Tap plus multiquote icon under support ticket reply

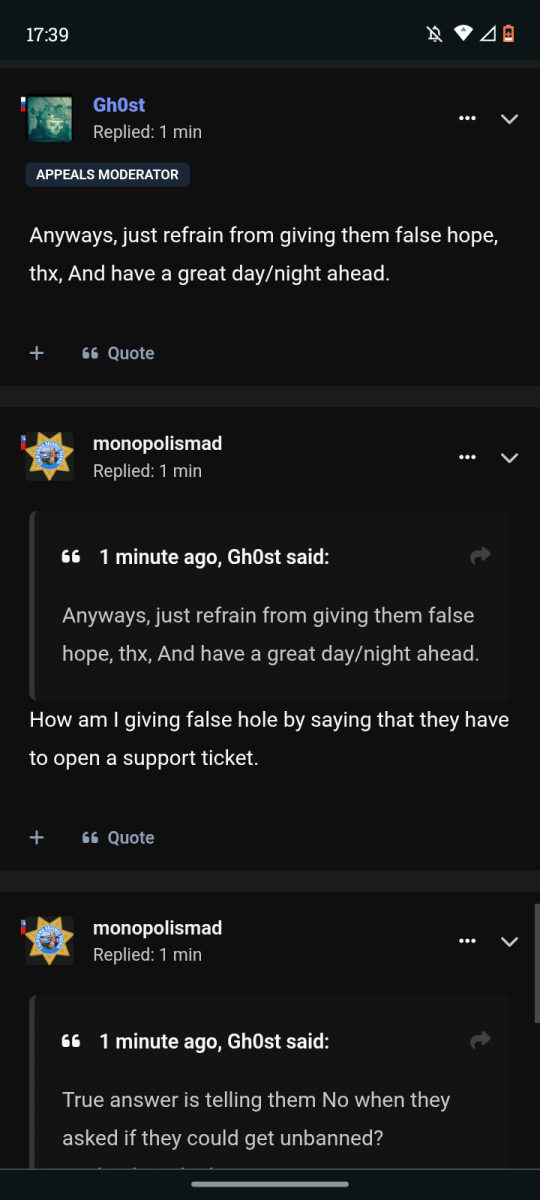click(x=37, y=837)
